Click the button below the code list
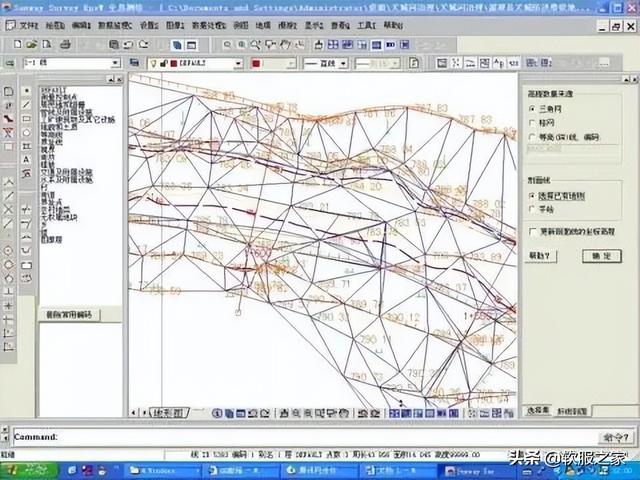 point(69,315)
